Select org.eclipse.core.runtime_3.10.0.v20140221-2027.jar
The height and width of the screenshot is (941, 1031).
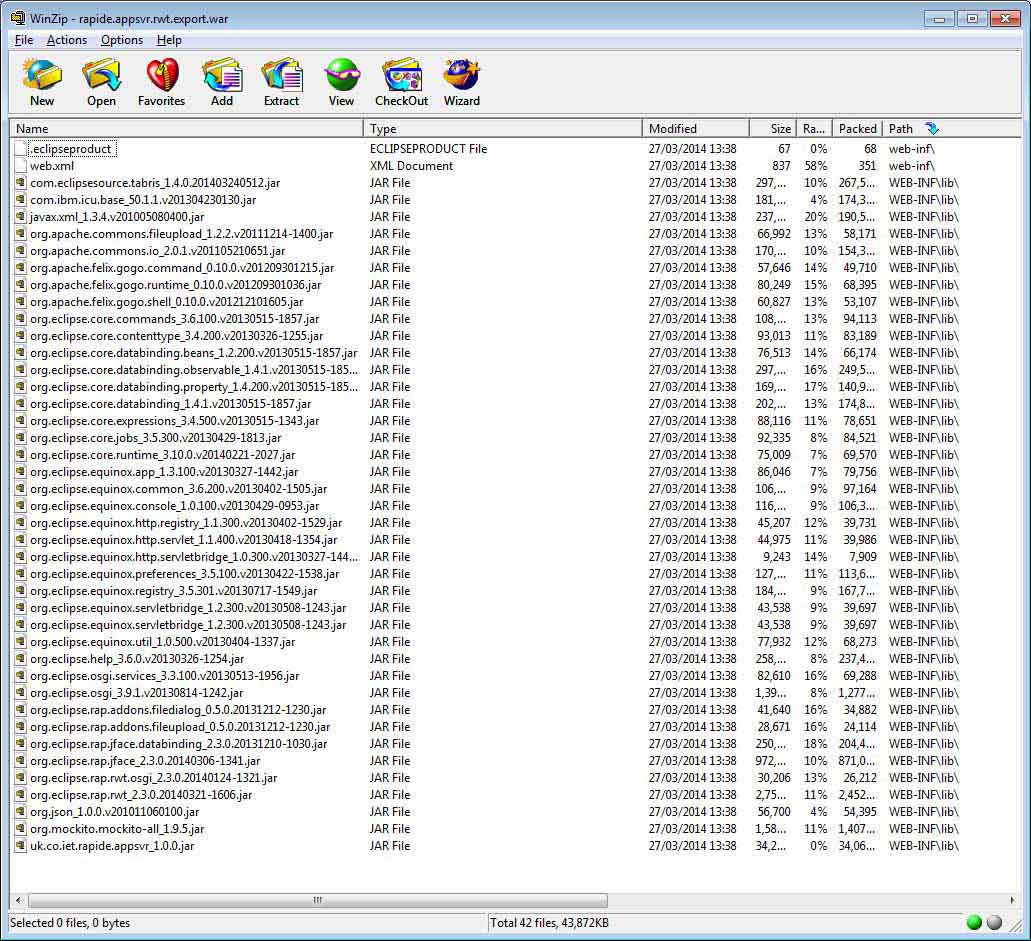(163, 454)
